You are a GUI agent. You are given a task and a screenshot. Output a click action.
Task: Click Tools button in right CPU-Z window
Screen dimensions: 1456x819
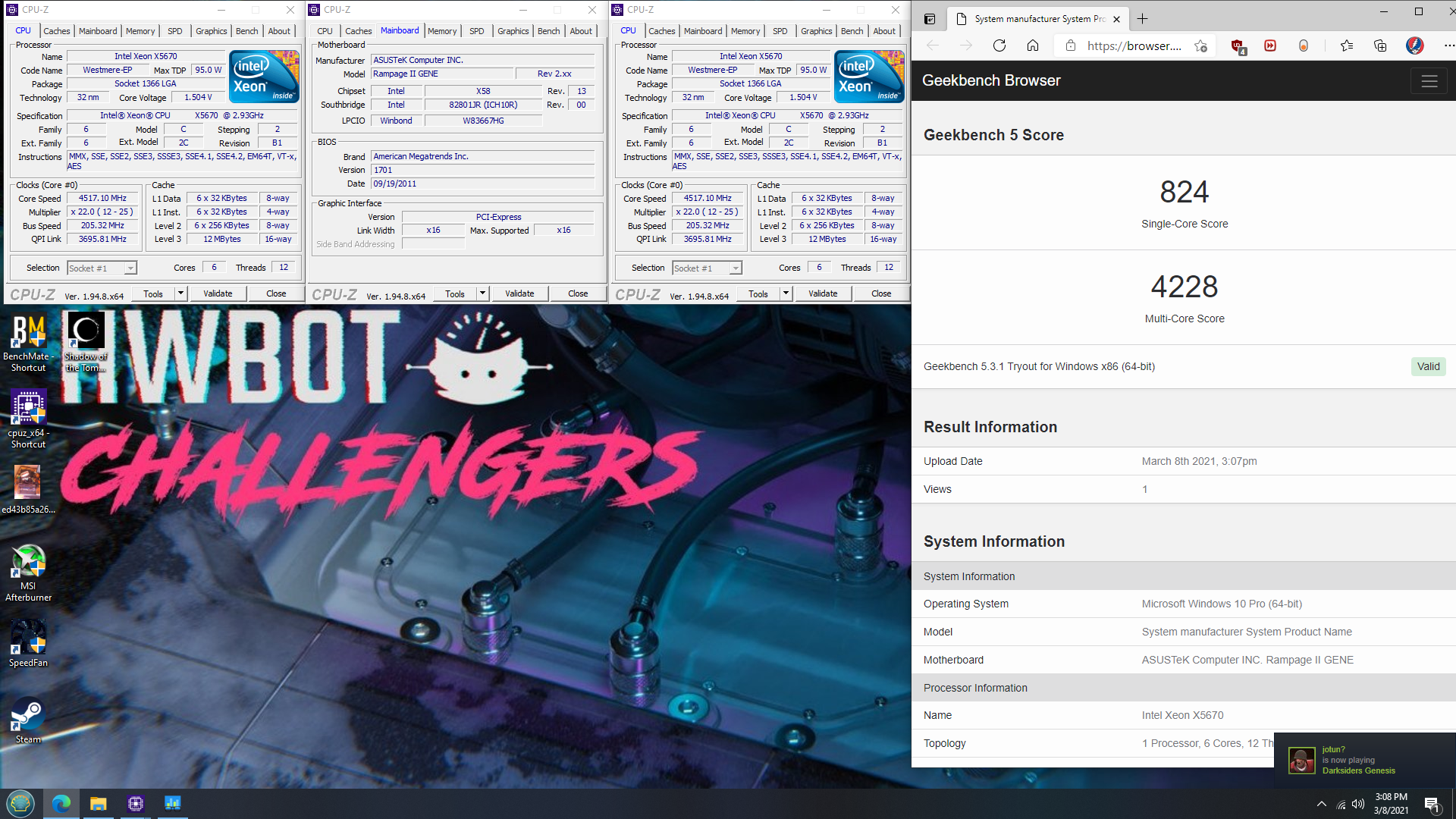(x=758, y=293)
